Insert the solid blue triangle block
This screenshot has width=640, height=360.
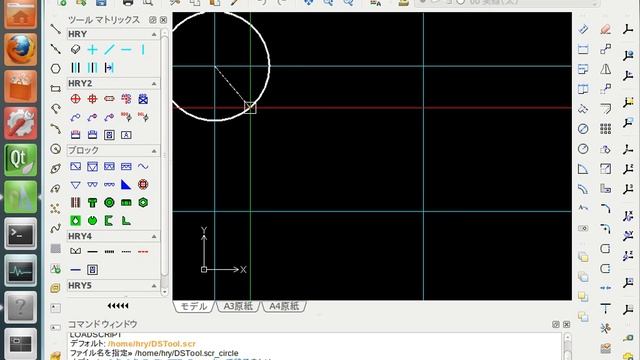coord(126,184)
